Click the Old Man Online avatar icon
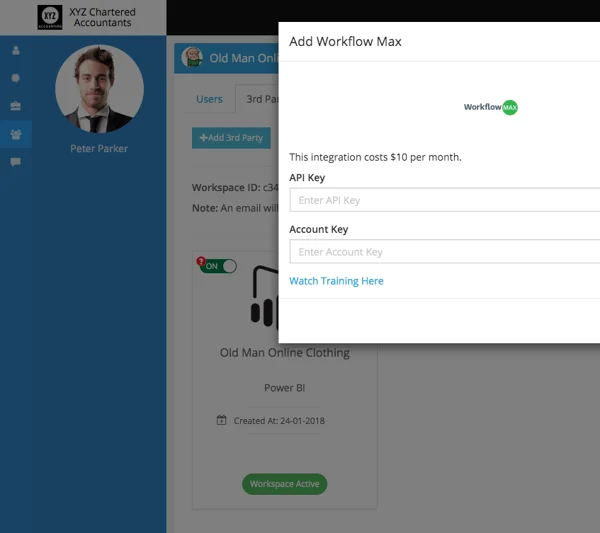 [x=192, y=57]
